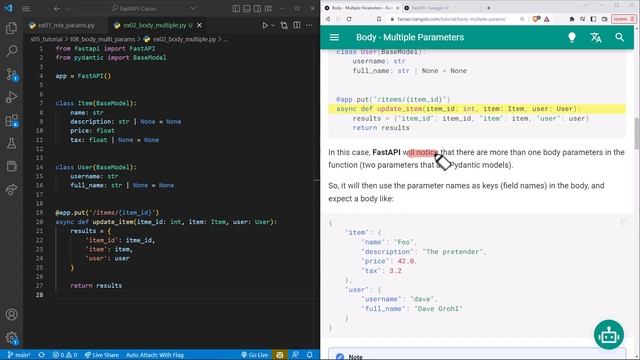
Task: Expand the command center dropdown chevron
Action: pyautogui.click(x=193, y=8)
